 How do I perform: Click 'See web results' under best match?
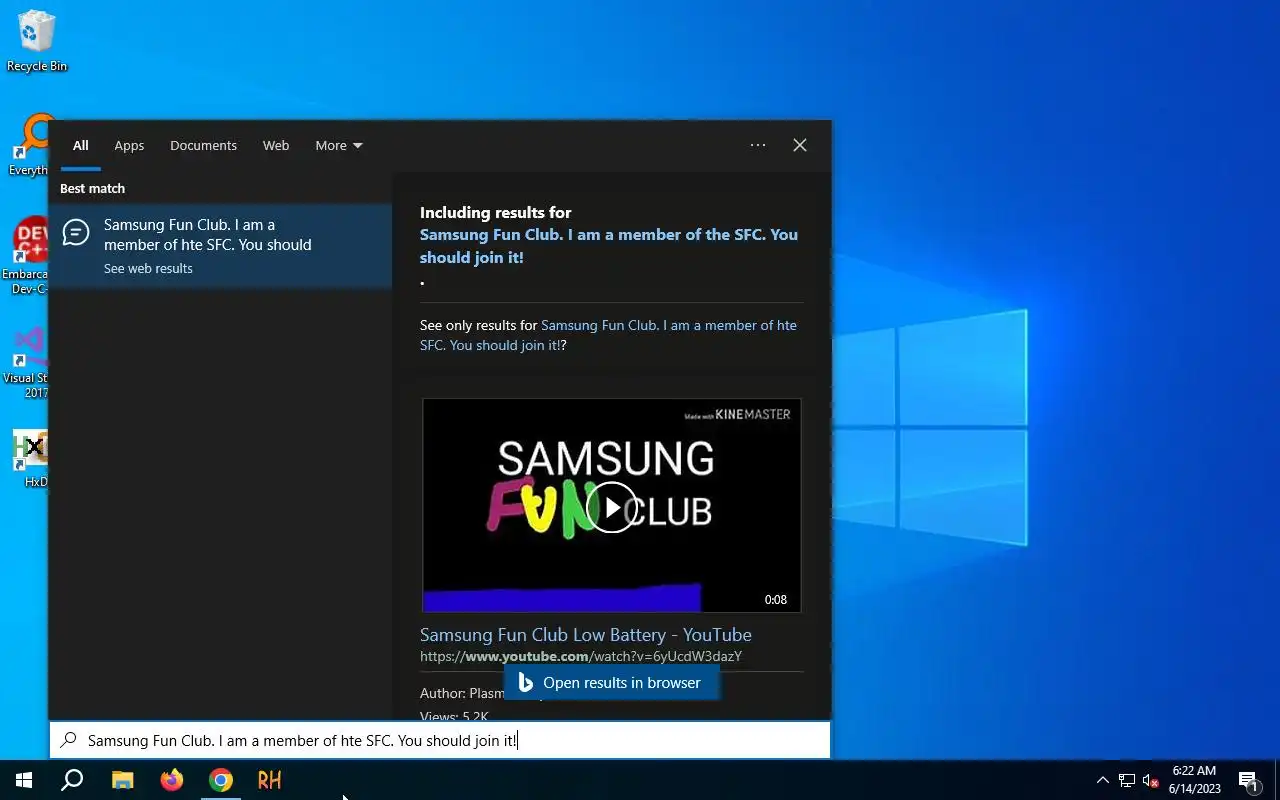[148, 268]
